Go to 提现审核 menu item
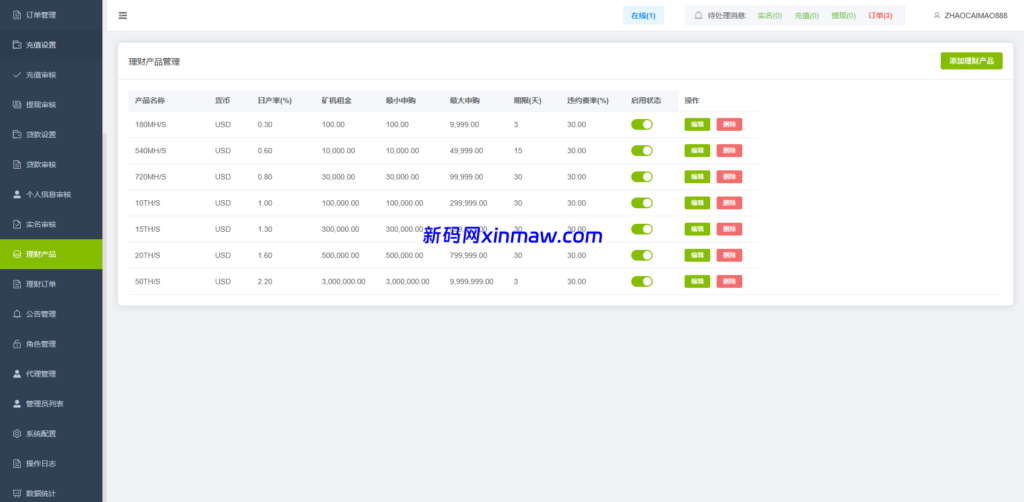Image resolution: width=1024 pixels, height=502 pixels. (x=51, y=104)
